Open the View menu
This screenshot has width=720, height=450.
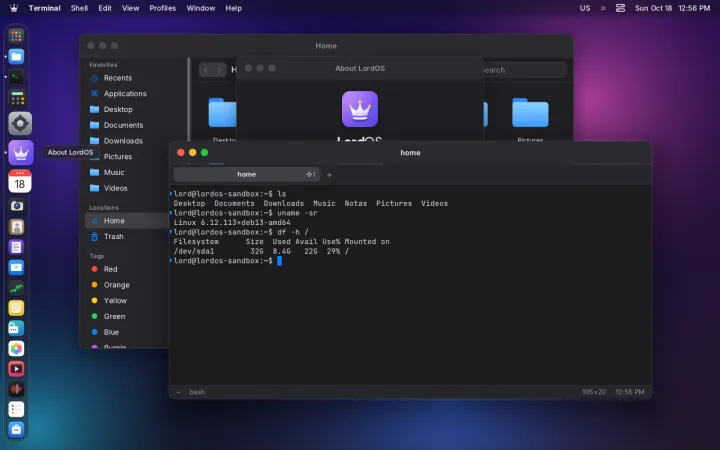(x=130, y=8)
